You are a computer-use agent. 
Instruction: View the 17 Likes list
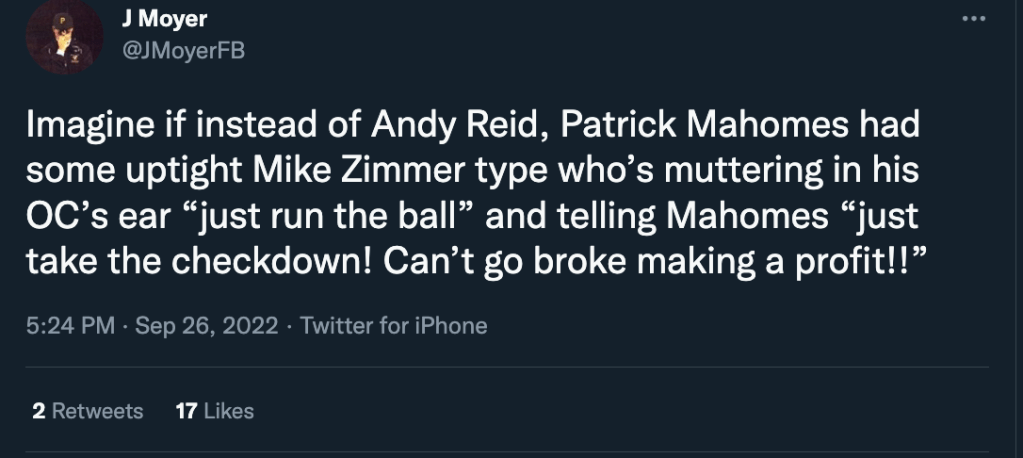214,411
